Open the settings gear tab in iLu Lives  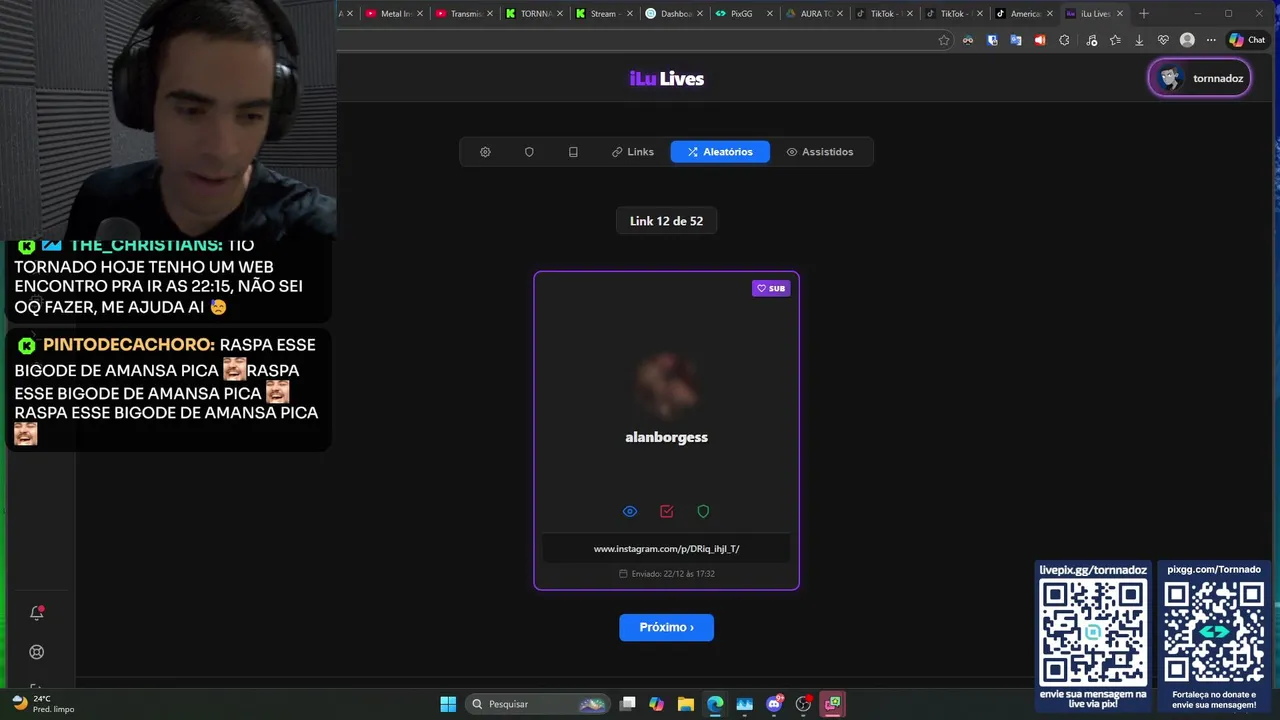(485, 152)
